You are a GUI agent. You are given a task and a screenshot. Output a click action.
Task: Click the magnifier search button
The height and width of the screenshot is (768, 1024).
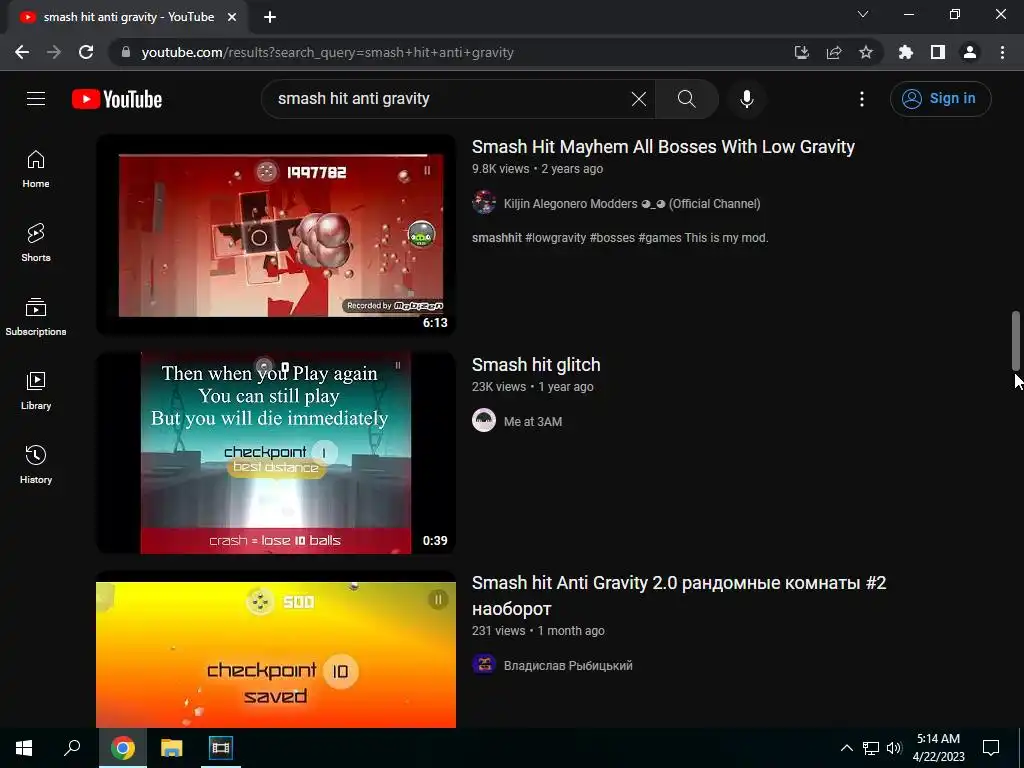(686, 99)
